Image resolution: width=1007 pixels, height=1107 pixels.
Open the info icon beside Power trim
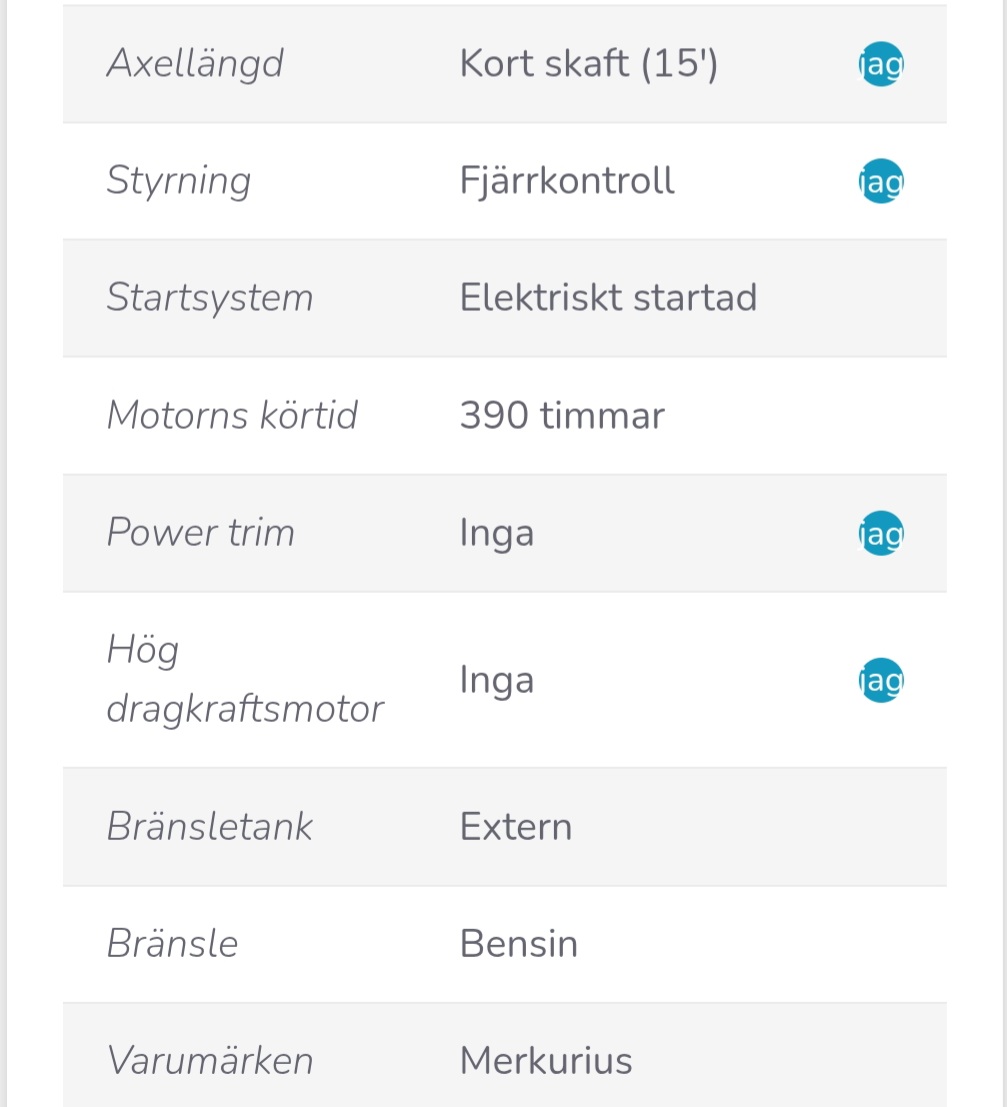click(x=881, y=533)
